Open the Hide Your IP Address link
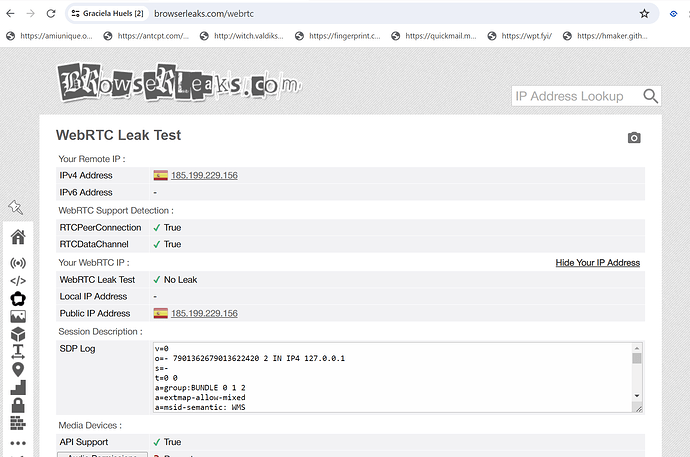The width and height of the screenshot is (690, 457). point(598,263)
